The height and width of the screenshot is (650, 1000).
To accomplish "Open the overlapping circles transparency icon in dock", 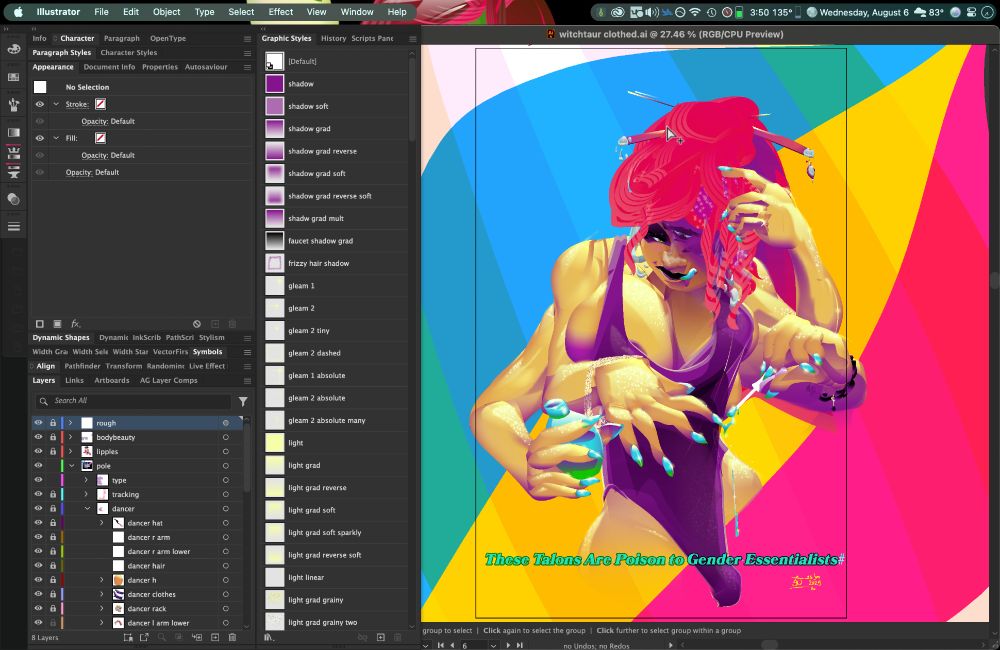I will 13,199.
